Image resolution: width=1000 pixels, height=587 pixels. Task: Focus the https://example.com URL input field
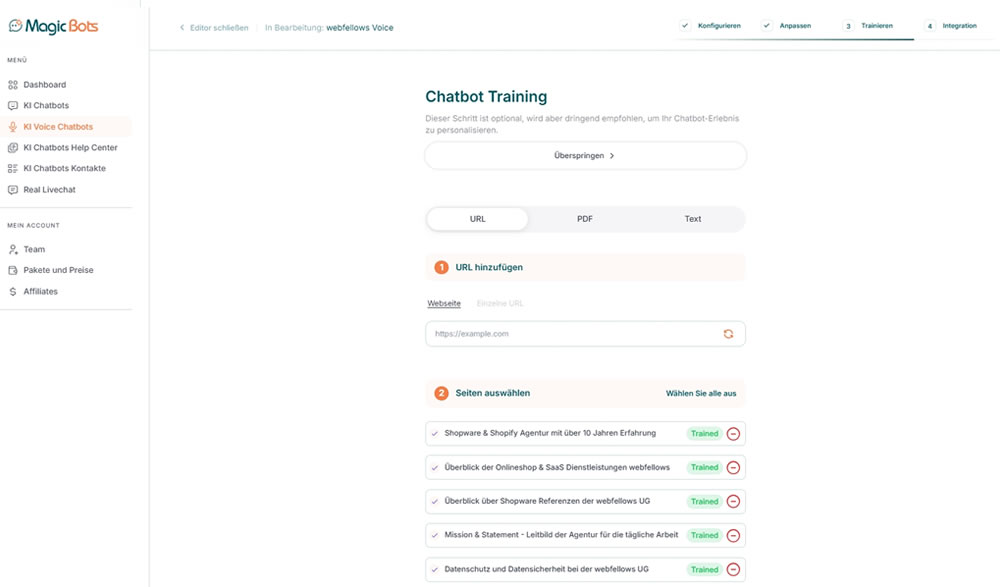click(x=585, y=334)
